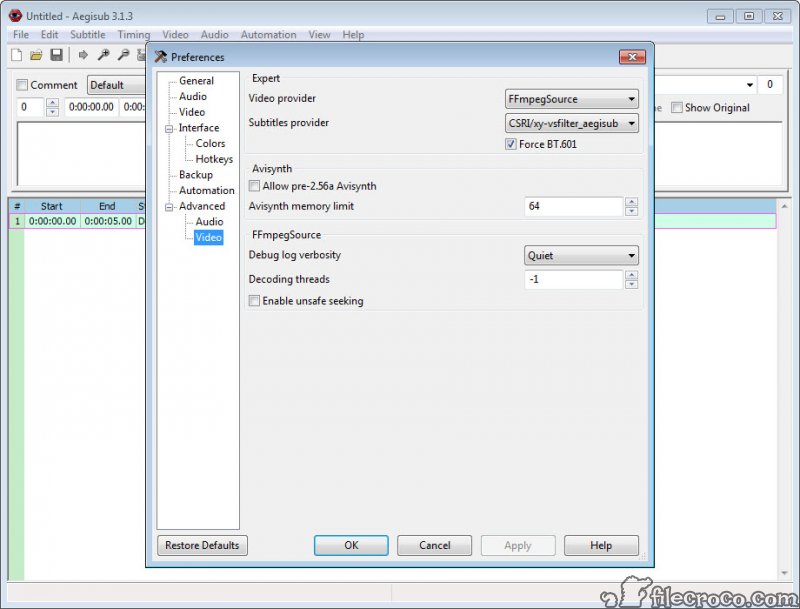Click the Cancel button

[435, 545]
